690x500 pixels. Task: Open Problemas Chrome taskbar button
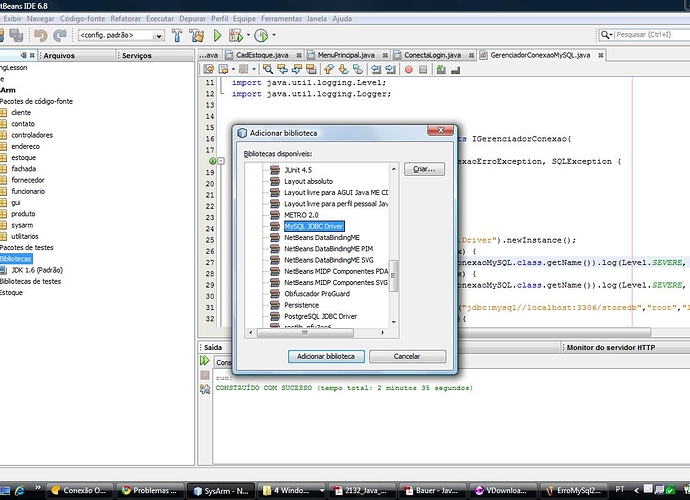(x=150, y=490)
